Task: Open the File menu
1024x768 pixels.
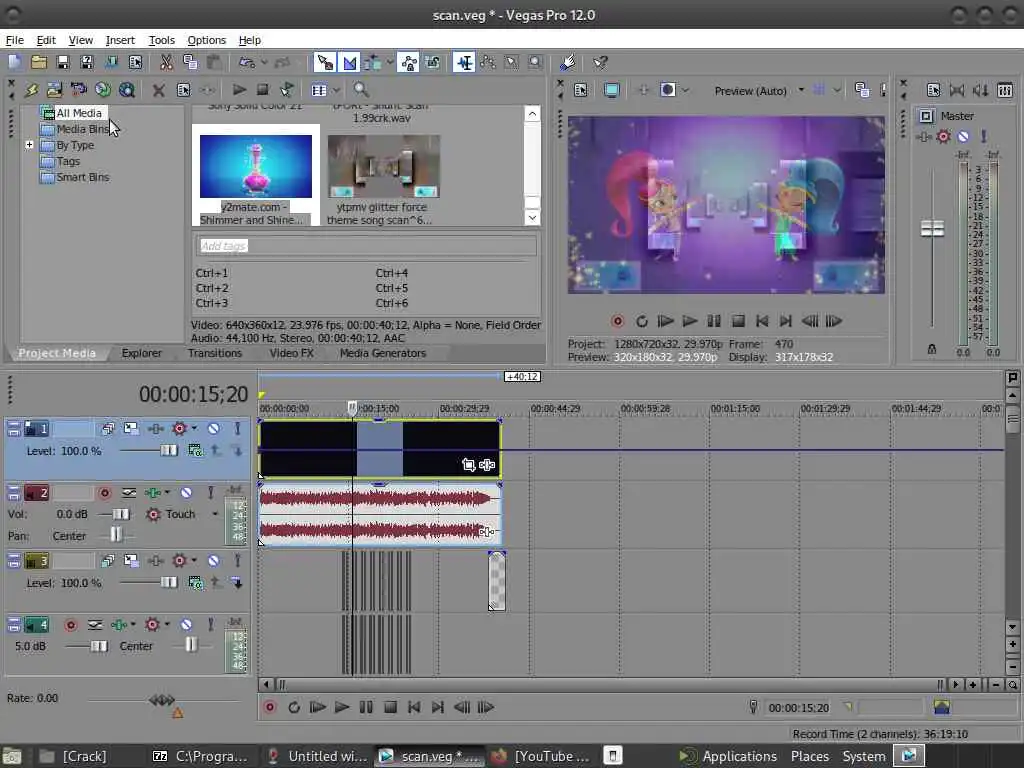Action: click(x=14, y=40)
